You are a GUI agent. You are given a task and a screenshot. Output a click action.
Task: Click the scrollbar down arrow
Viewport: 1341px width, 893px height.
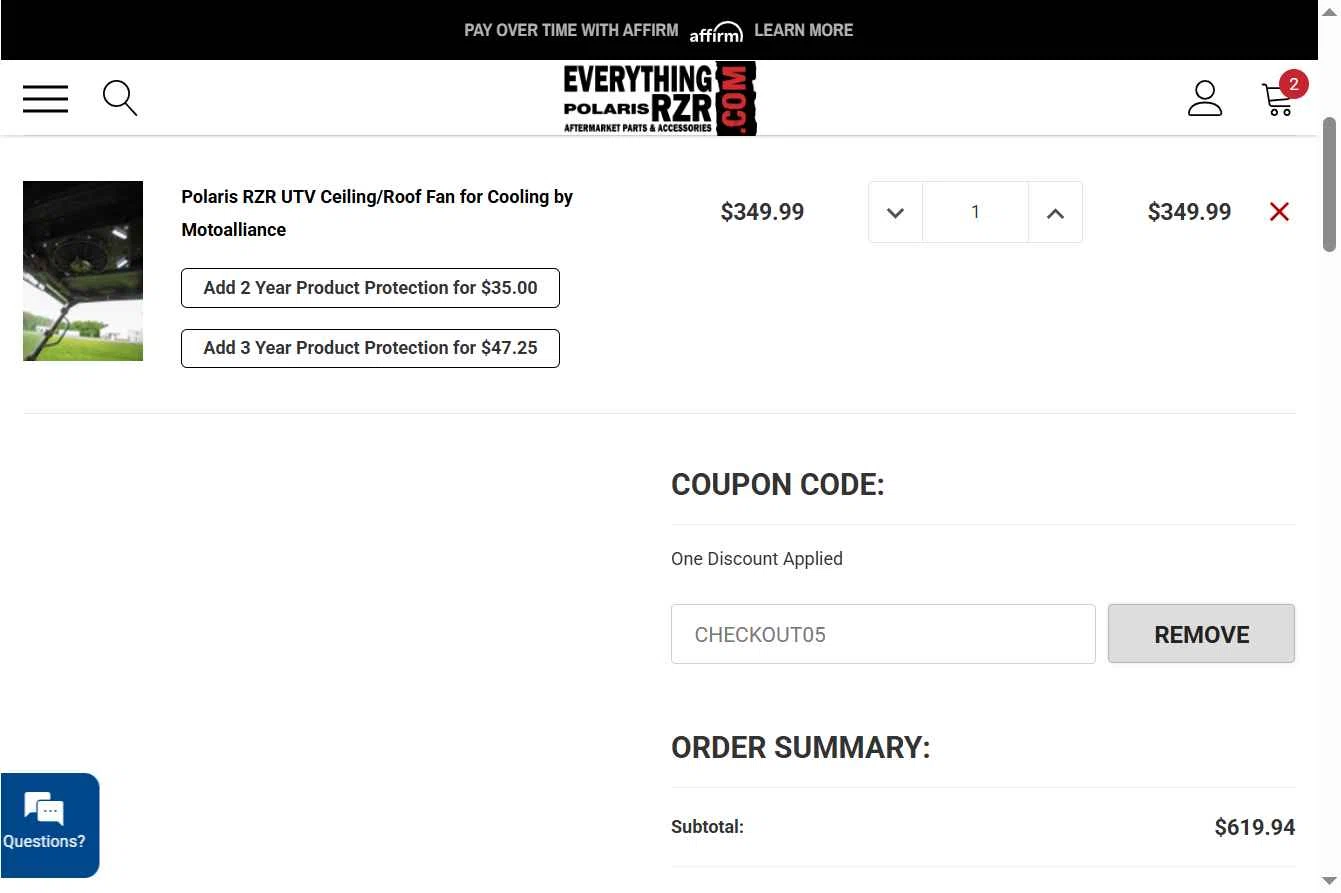(1329, 882)
